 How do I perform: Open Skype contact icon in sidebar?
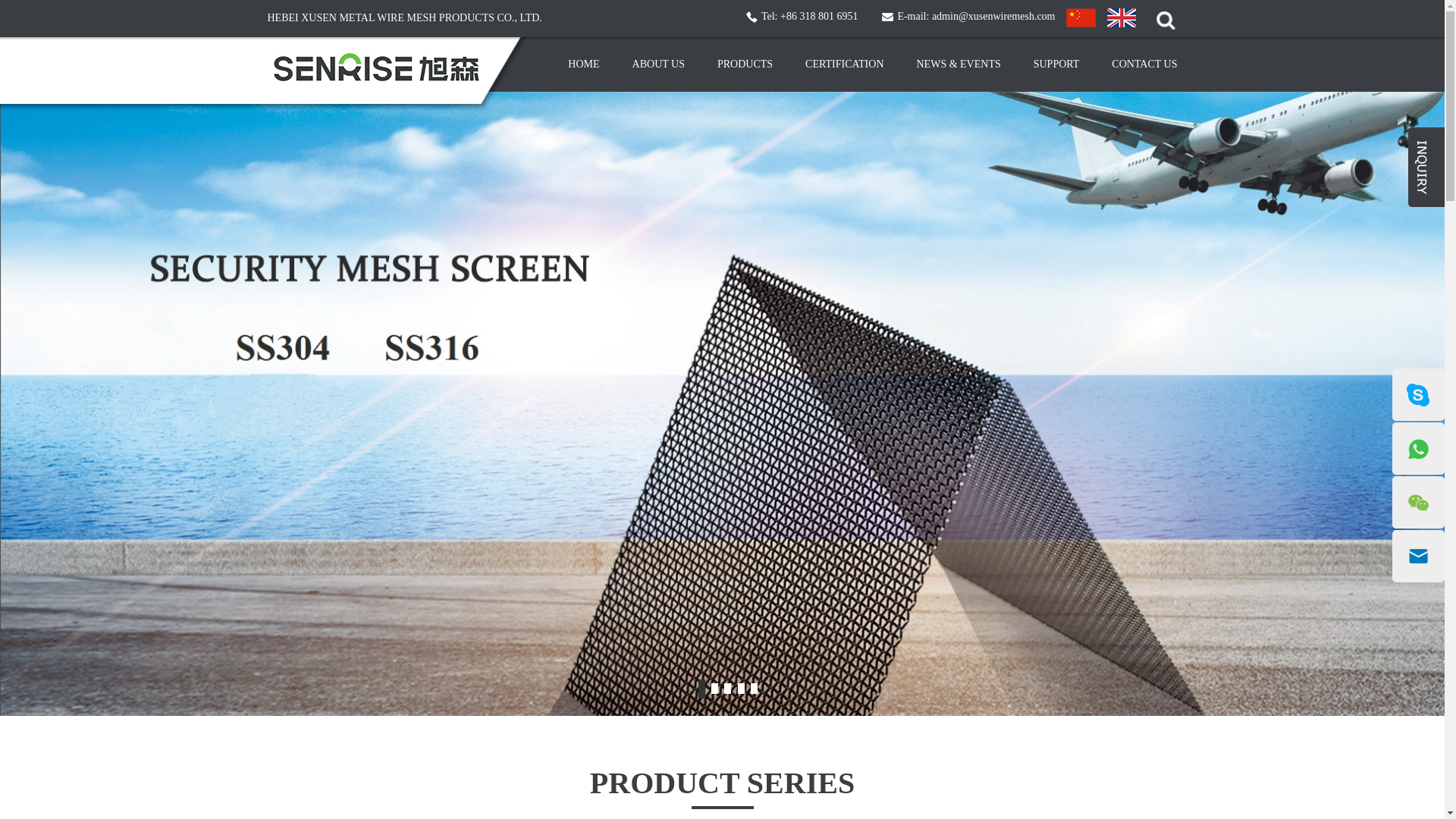tap(1418, 394)
